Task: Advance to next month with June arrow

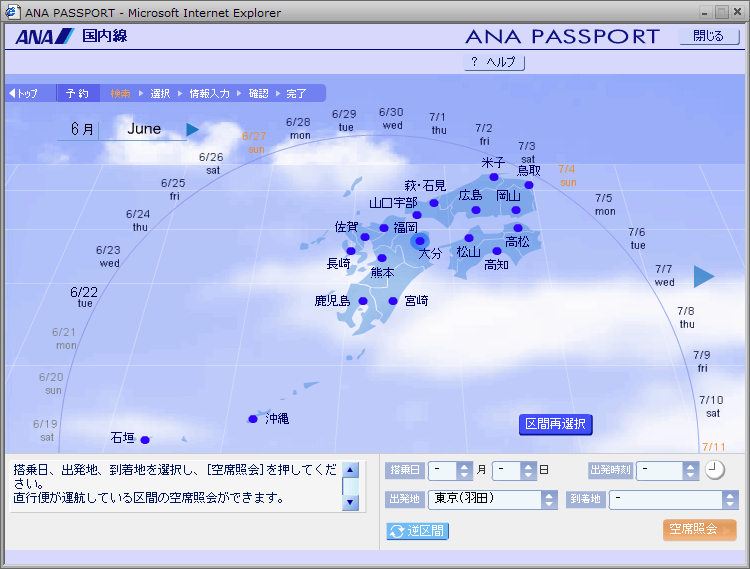Action: coord(192,130)
